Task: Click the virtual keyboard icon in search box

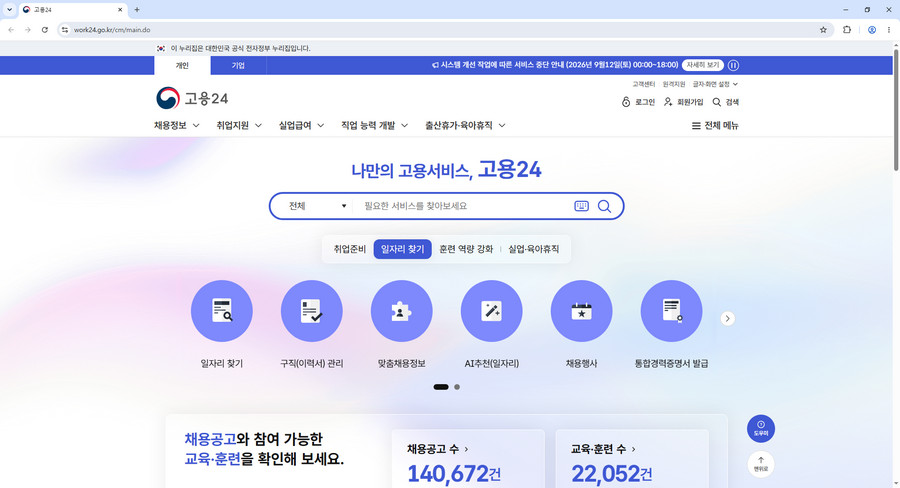Action: click(581, 206)
